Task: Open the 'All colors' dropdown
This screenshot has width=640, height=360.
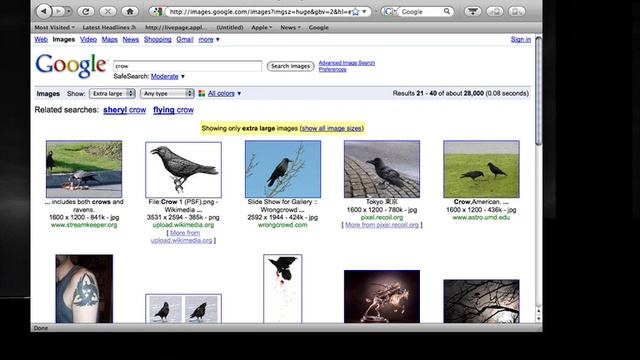Action: point(224,93)
